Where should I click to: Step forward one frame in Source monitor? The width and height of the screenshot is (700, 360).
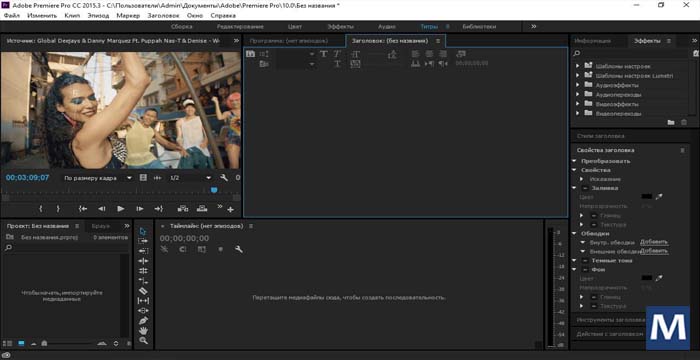tap(140, 209)
